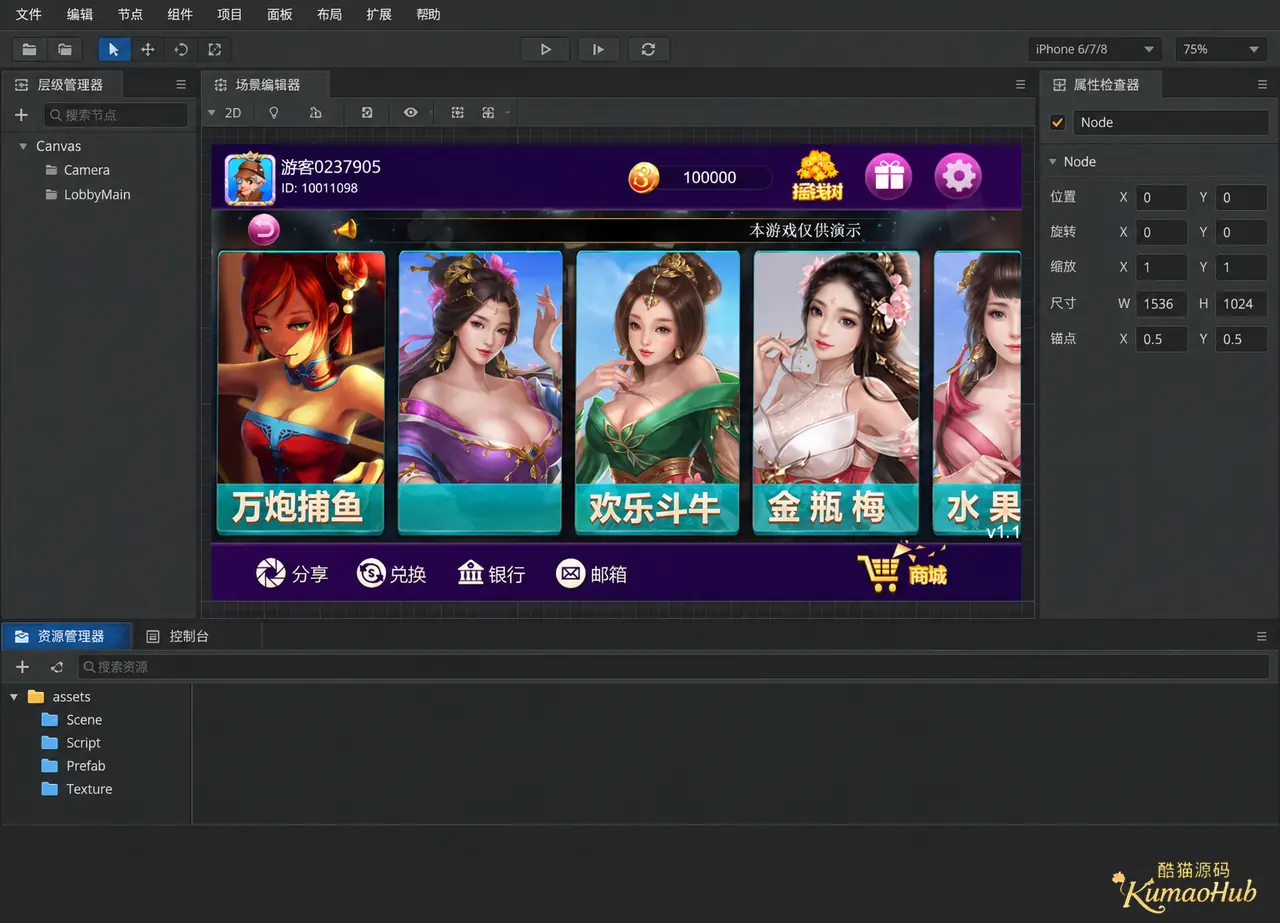The image size is (1280, 923).
Task: Click the gold coin icon beside 100000
Action: tap(645, 178)
